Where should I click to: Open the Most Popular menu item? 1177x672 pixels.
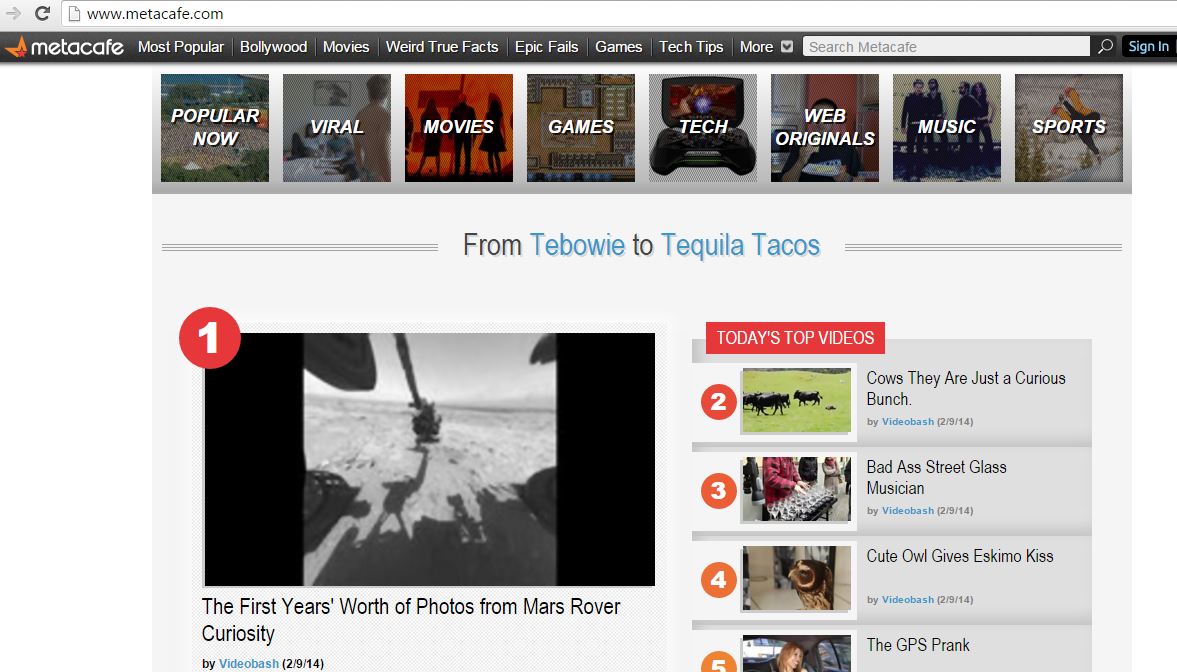pos(181,47)
